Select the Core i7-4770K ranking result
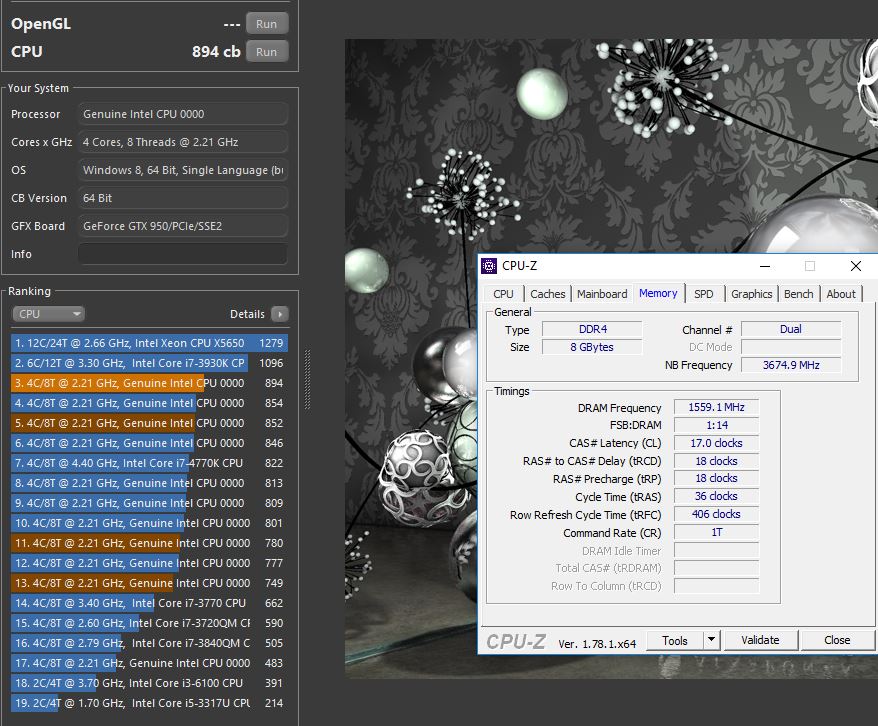This screenshot has height=726, width=878. click(149, 463)
